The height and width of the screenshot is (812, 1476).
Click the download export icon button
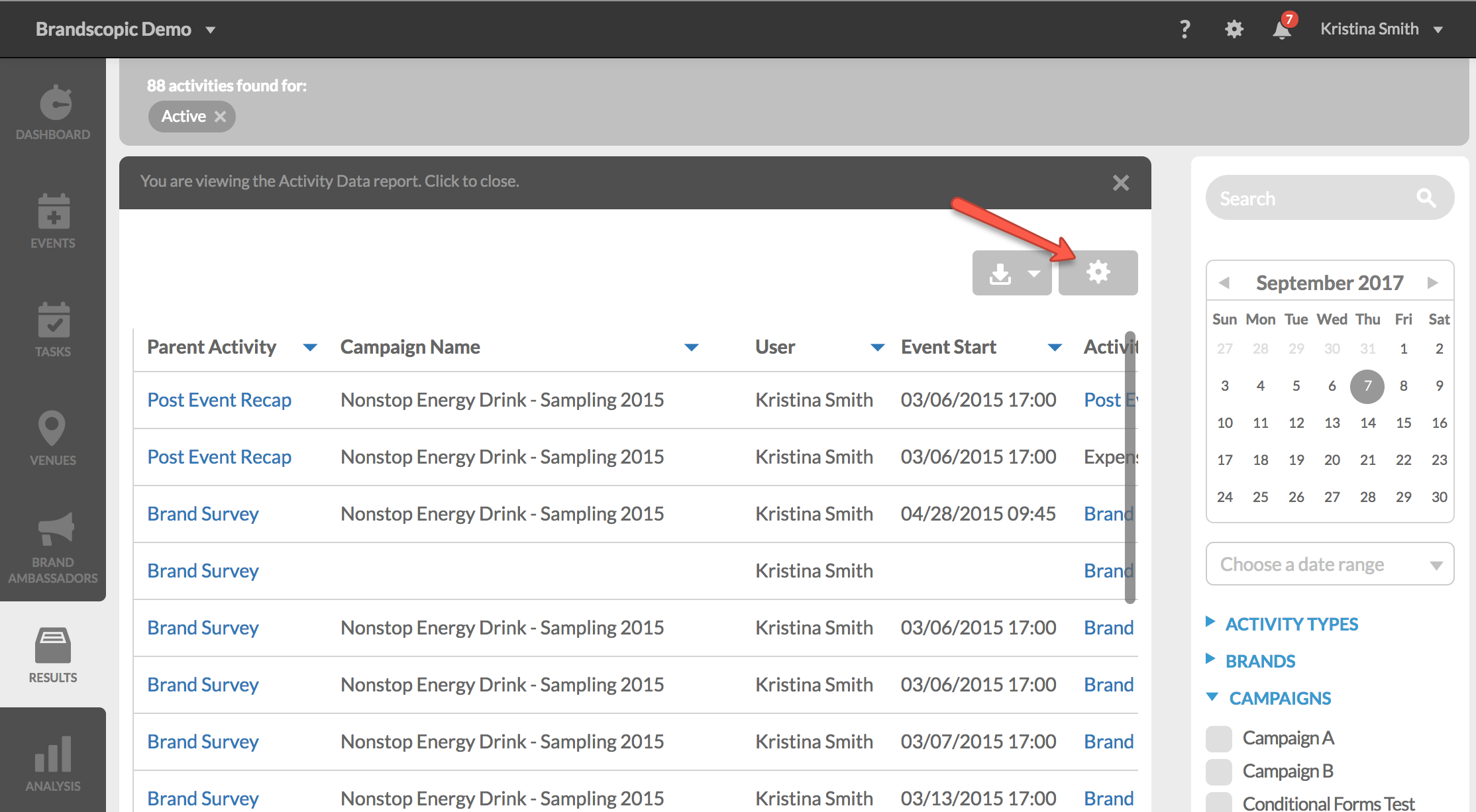coord(1000,273)
